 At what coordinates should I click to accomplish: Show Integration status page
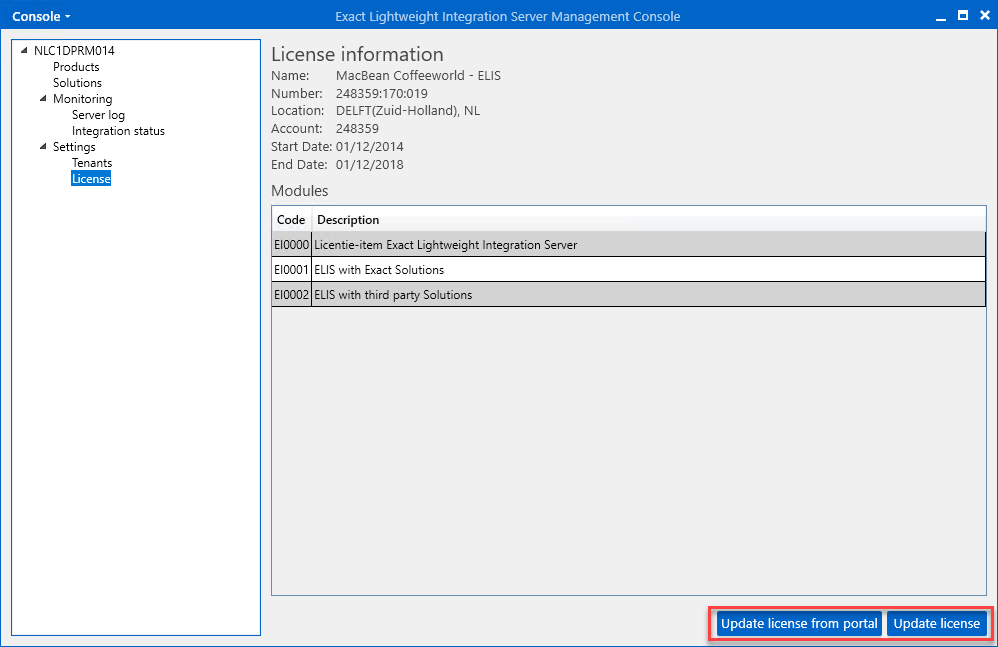point(118,131)
